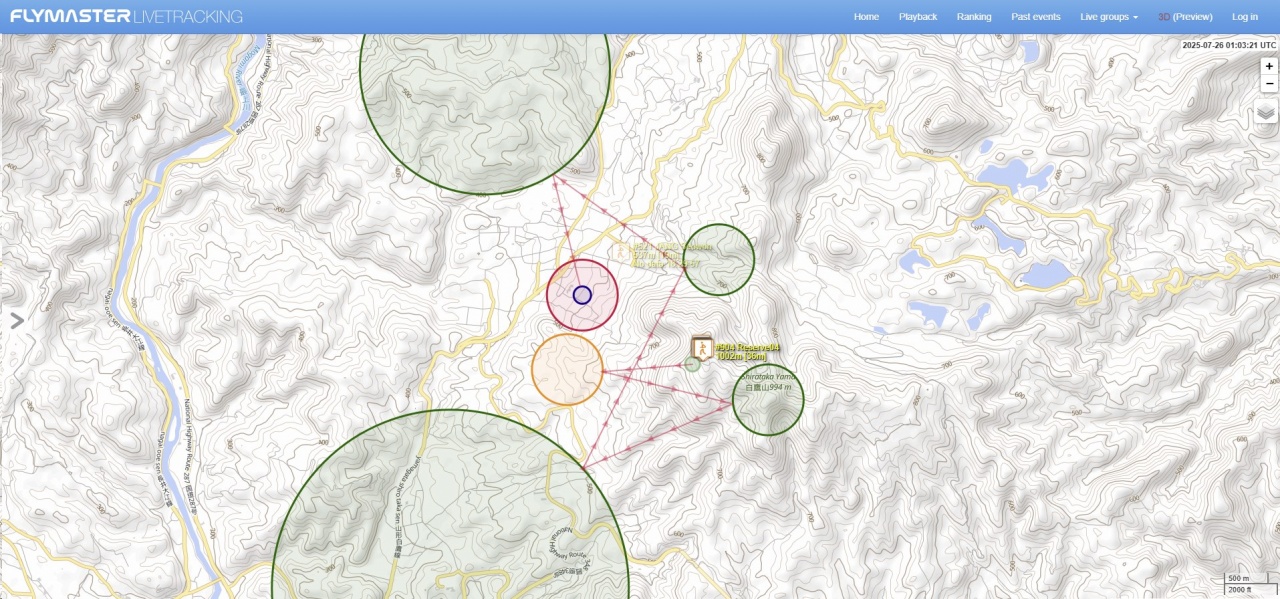Click the orange turnpoint circle
Screen dimensions: 1280x599
pos(567,370)
